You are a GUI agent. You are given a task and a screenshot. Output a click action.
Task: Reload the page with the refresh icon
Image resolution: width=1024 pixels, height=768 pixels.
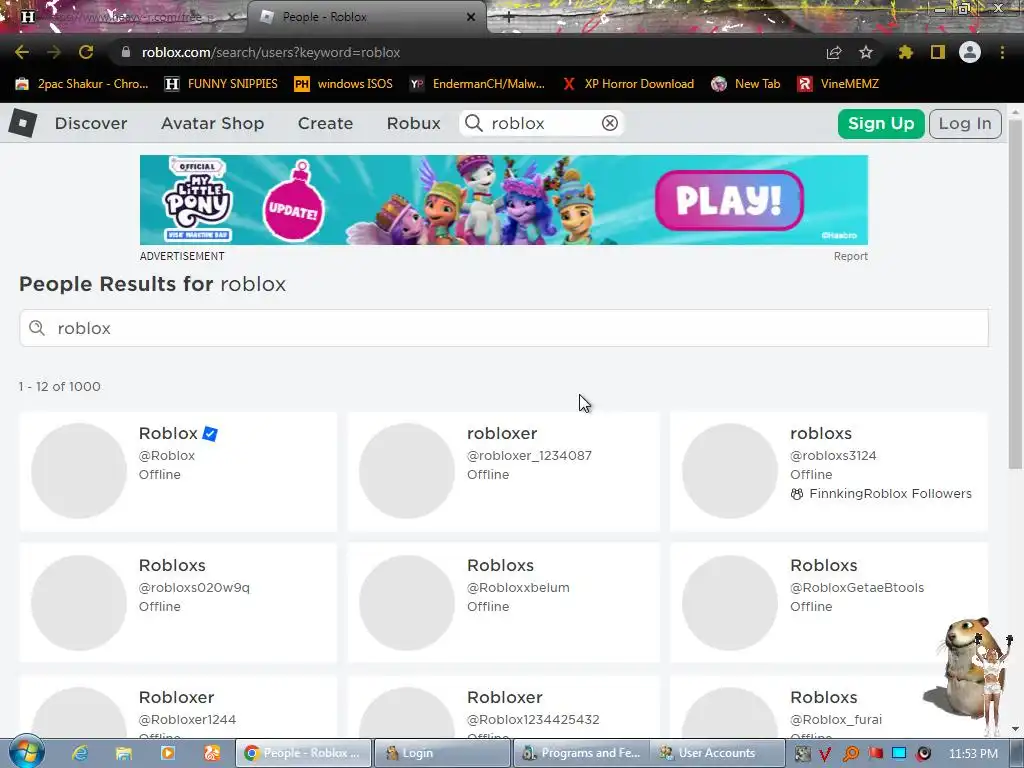point(86,52)
